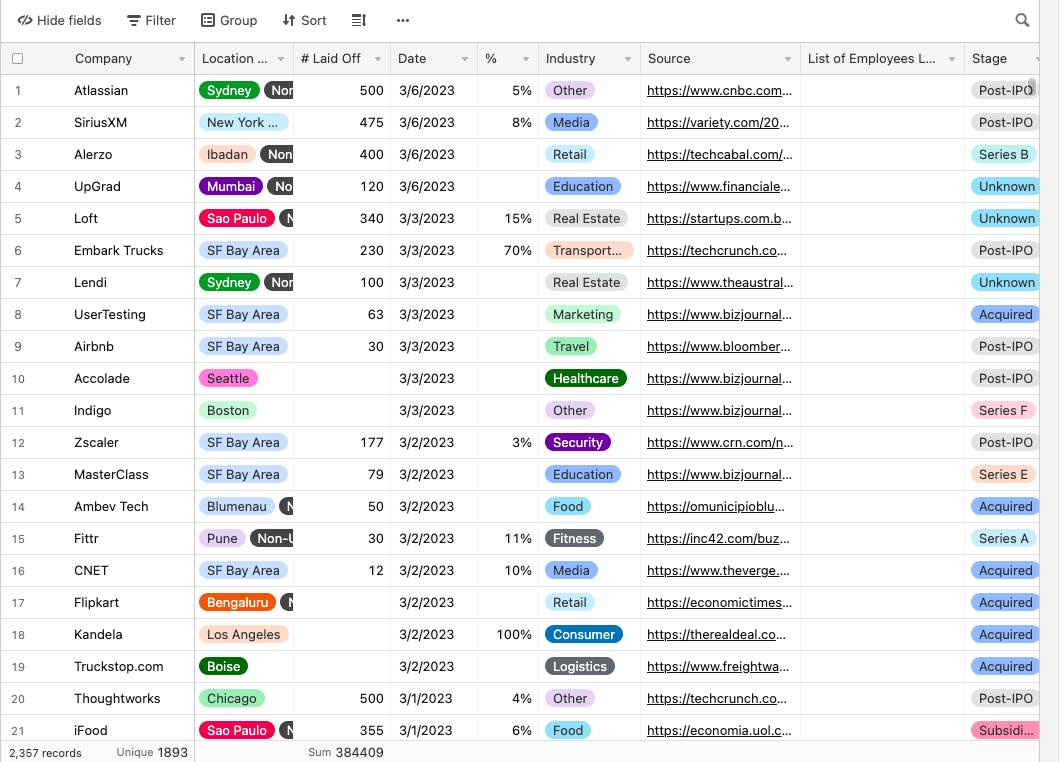Open the Filter options
This screenshot has width=1061, height=762.
152,20
